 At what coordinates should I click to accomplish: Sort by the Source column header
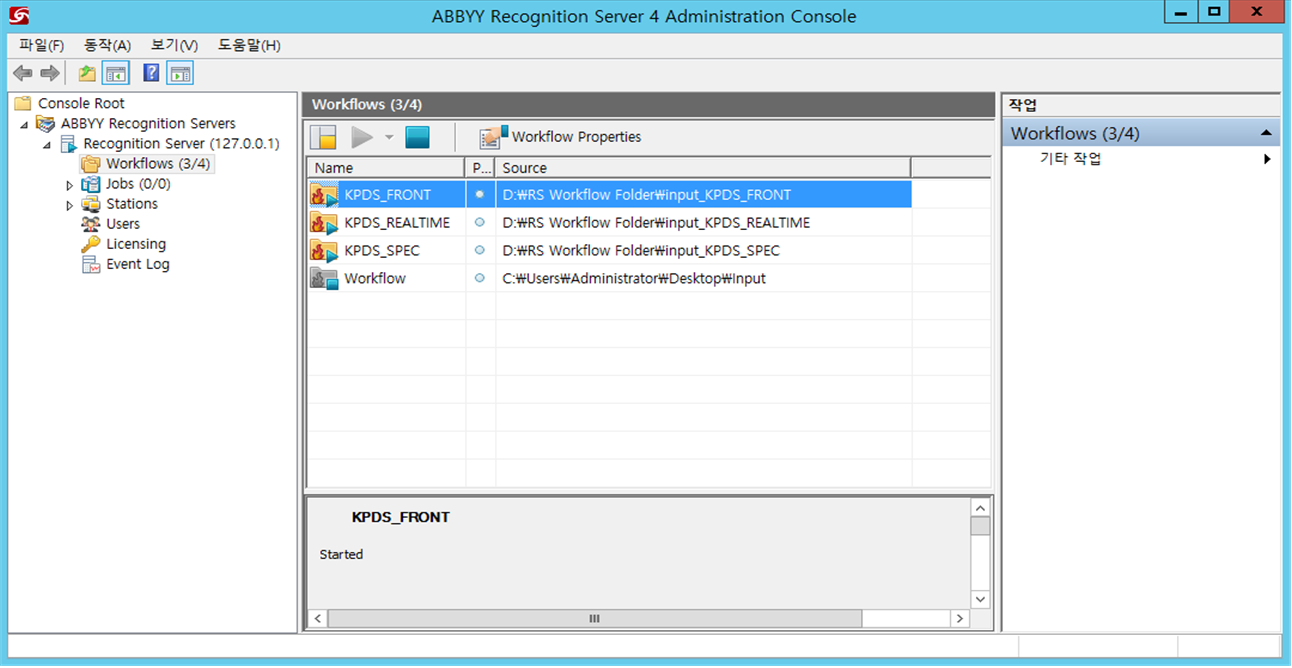(703, 168)
